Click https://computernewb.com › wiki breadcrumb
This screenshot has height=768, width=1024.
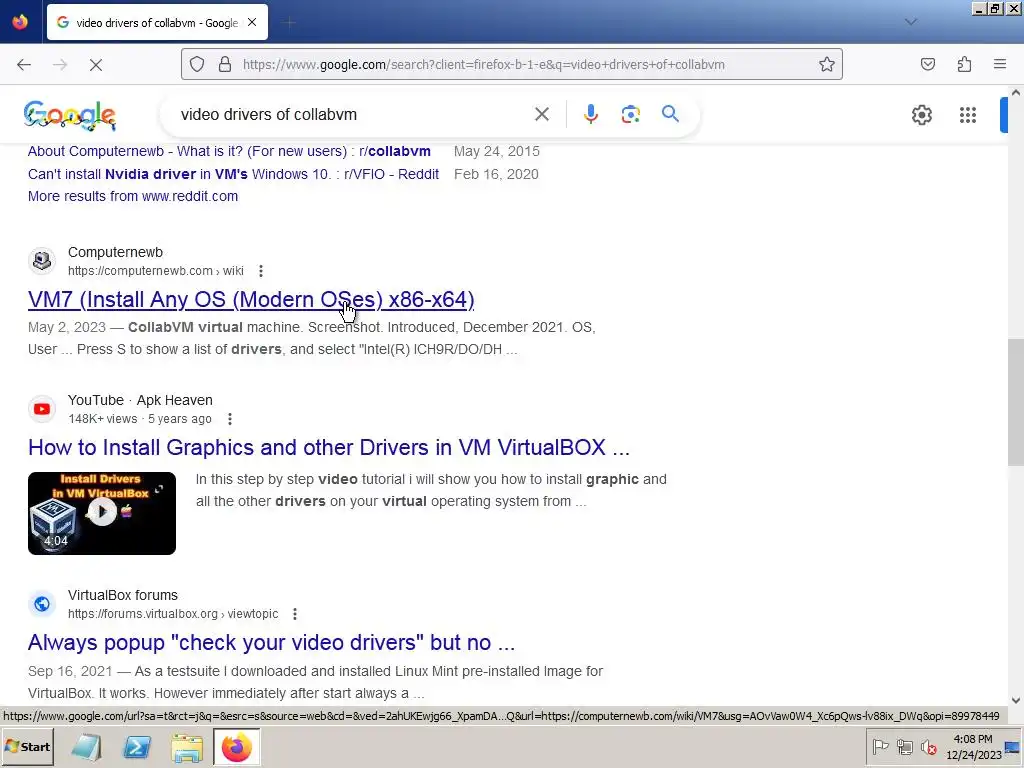point(155,270)
